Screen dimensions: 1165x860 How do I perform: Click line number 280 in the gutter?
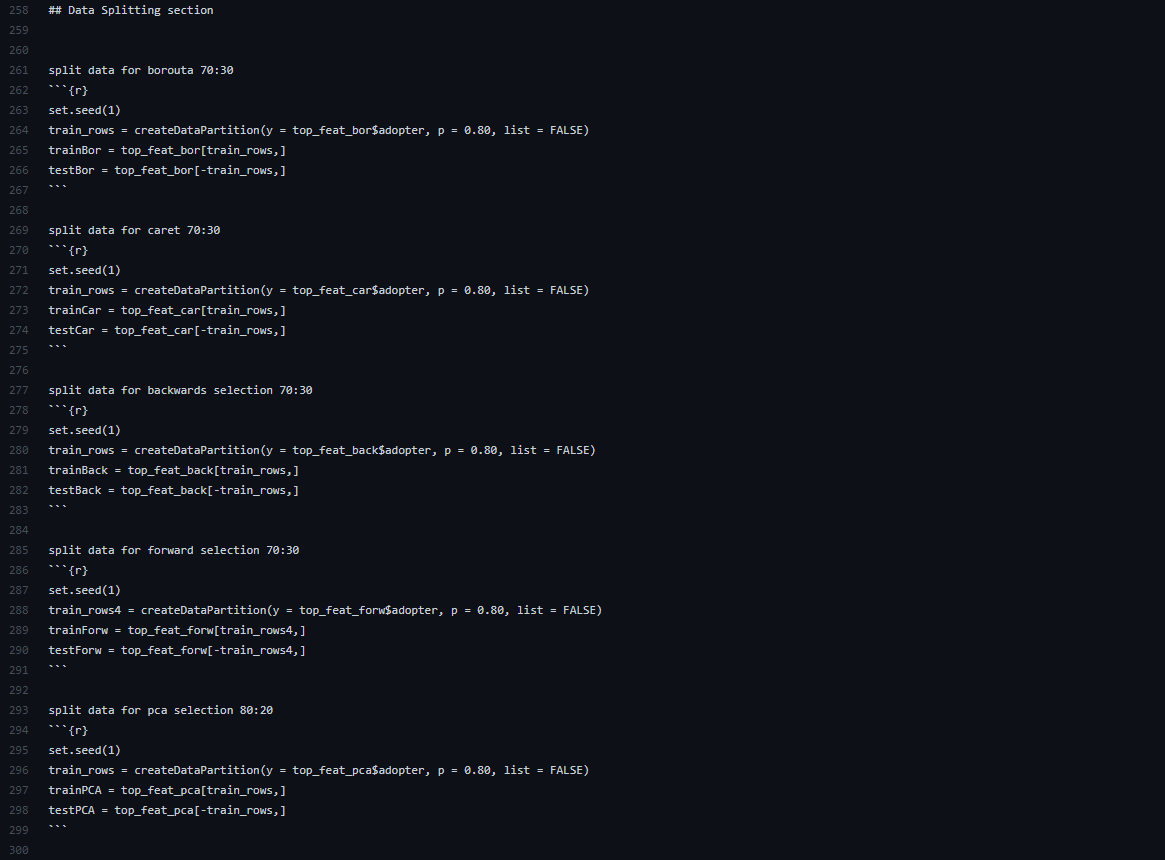click(x=19, y=450)
